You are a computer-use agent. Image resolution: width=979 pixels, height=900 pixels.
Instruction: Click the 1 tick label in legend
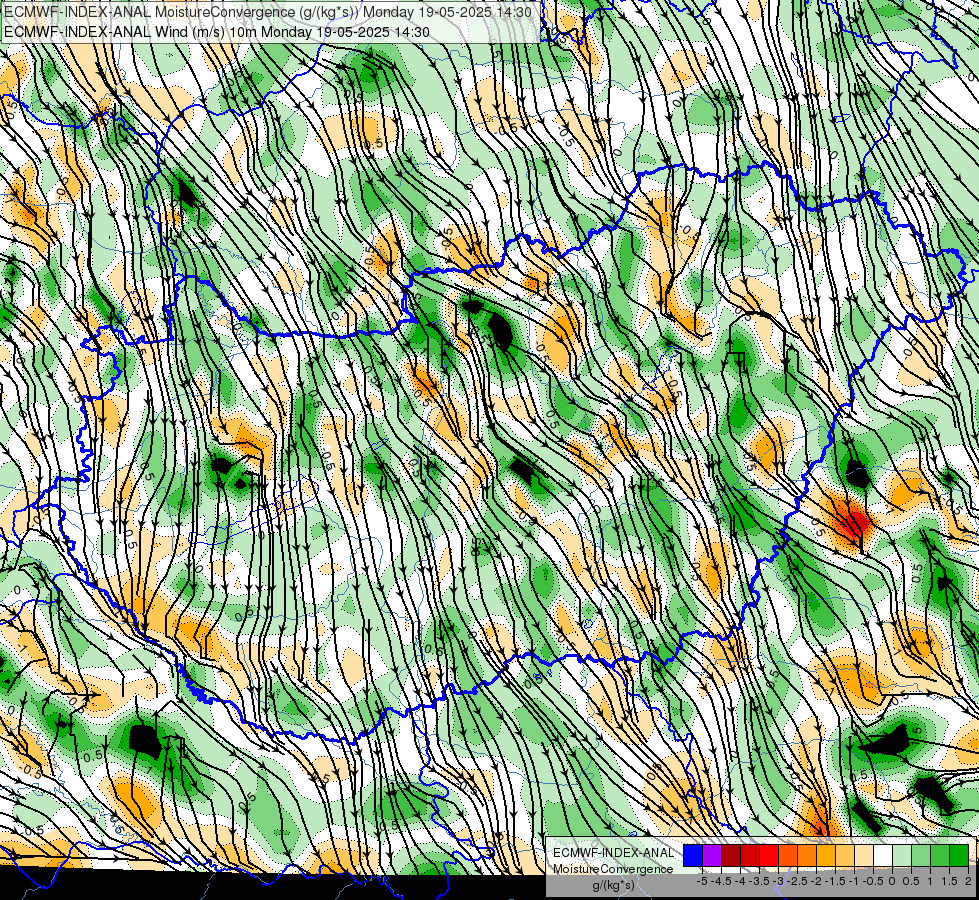click(x=930, y=881)
